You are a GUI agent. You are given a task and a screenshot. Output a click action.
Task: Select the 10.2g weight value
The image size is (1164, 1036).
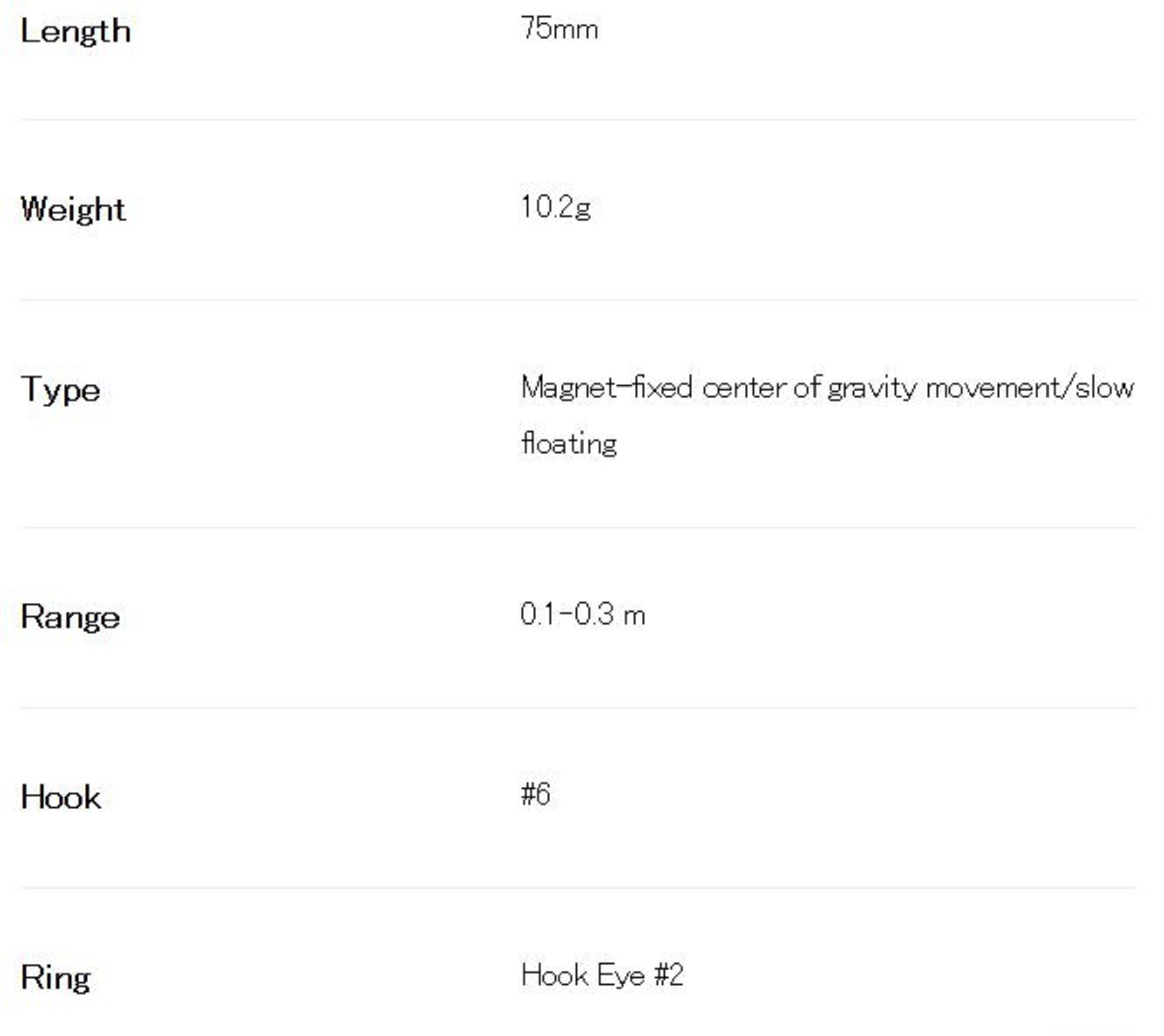click(x=556, y=208)
